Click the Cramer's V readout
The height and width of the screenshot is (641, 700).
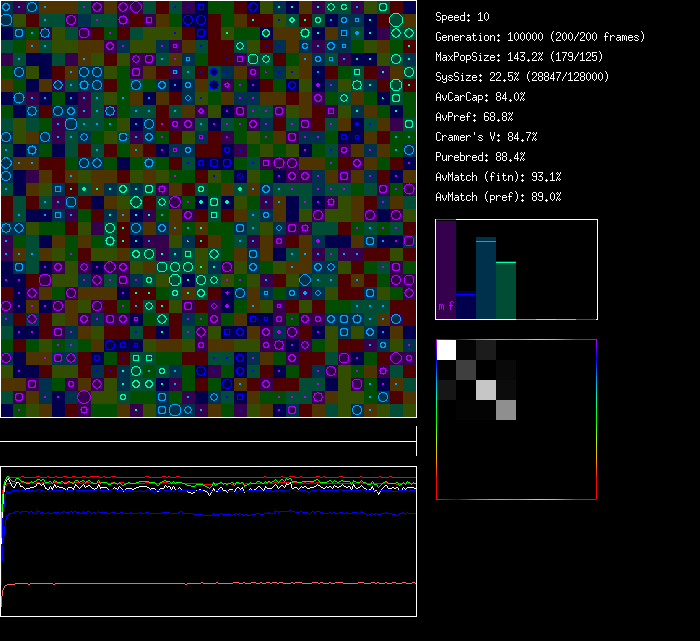click(486, 137)
